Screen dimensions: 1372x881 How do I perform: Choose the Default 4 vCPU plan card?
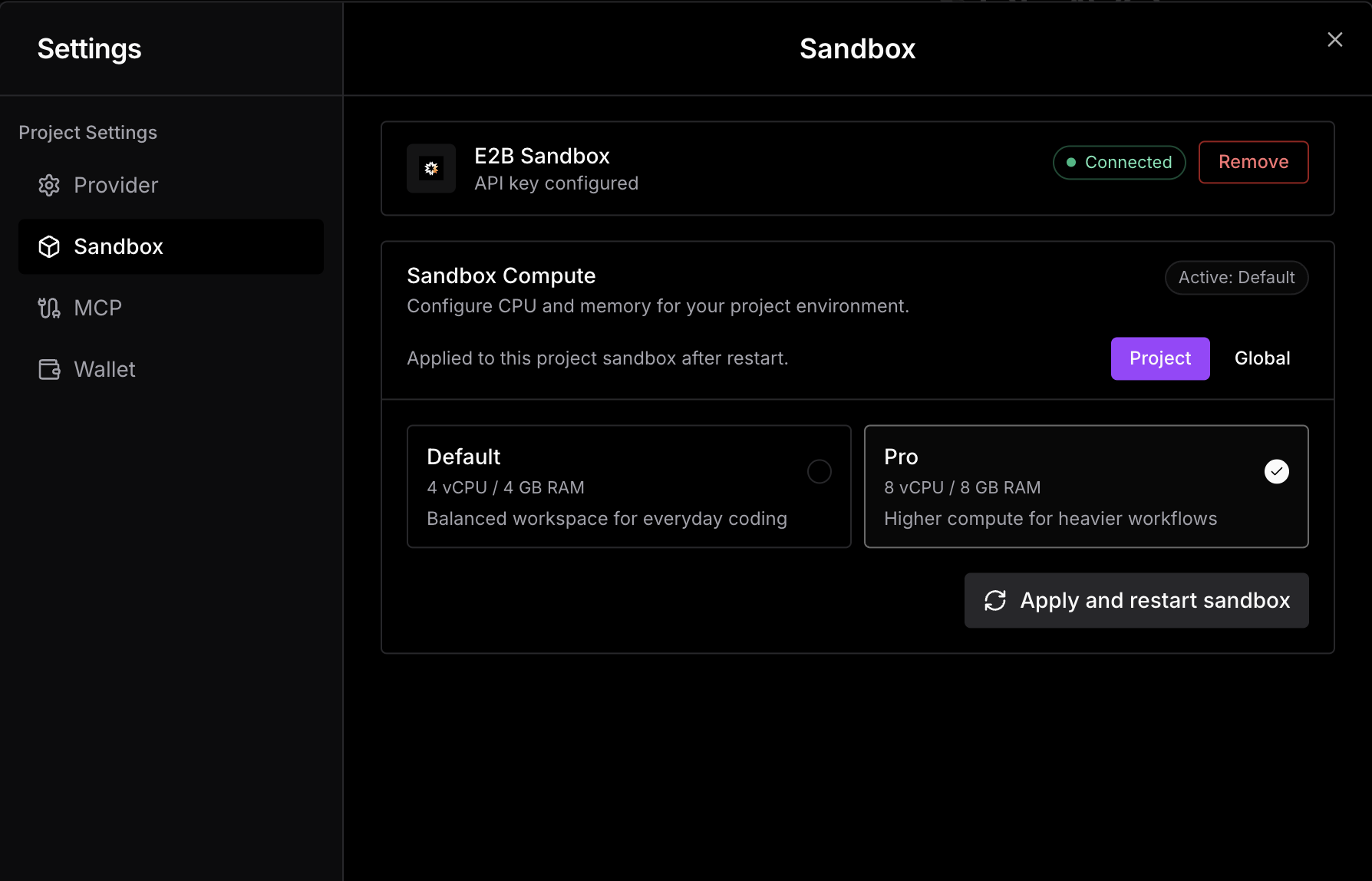(x=606, y=487)
